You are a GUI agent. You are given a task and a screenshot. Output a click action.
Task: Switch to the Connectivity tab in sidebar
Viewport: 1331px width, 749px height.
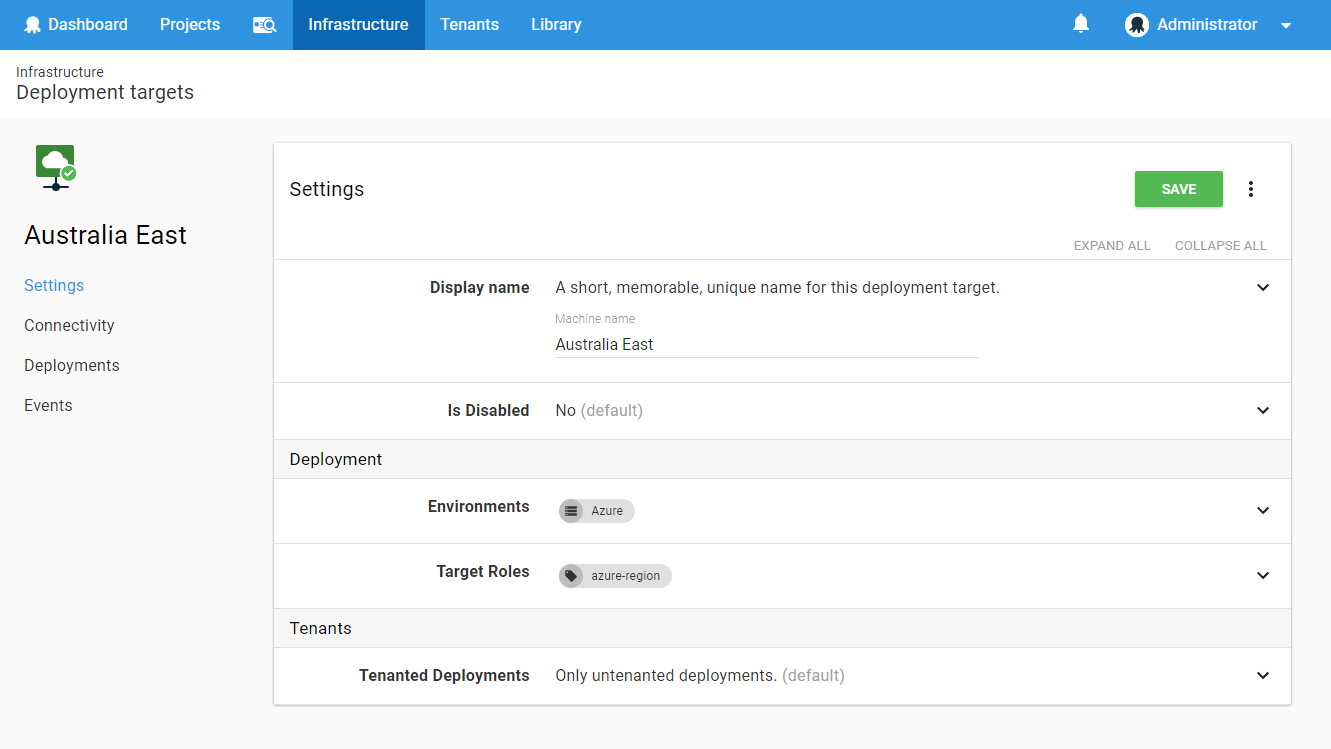[69, 326]
